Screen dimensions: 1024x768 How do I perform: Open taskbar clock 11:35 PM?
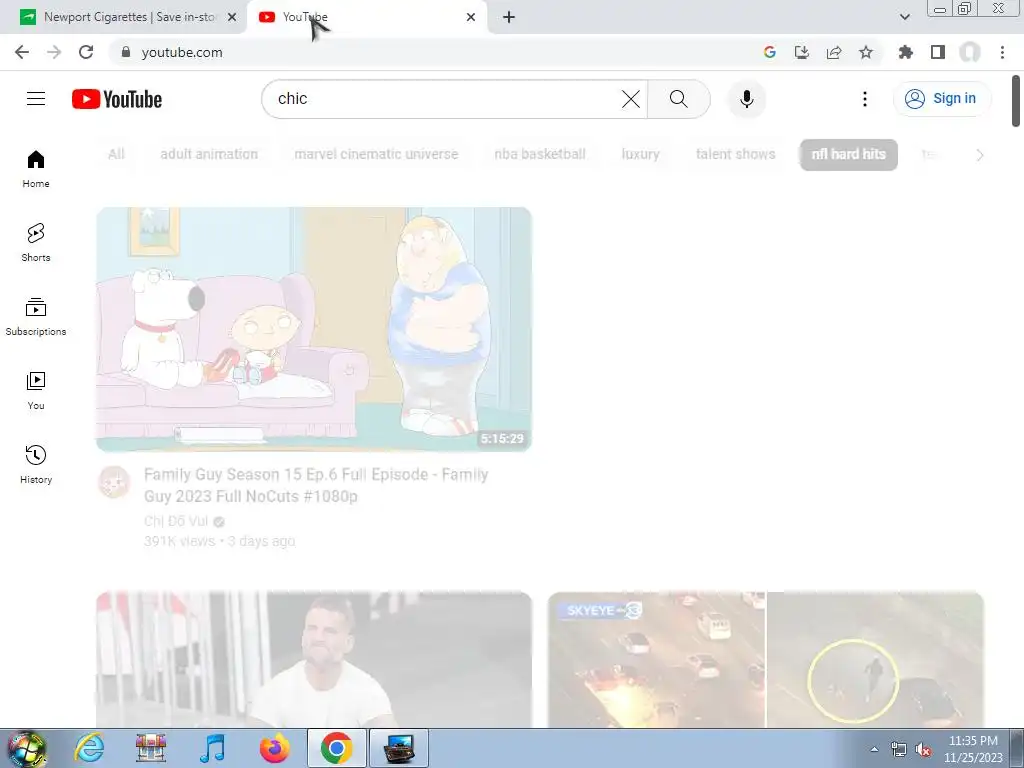pyautogui.click(x=972, y=749)
